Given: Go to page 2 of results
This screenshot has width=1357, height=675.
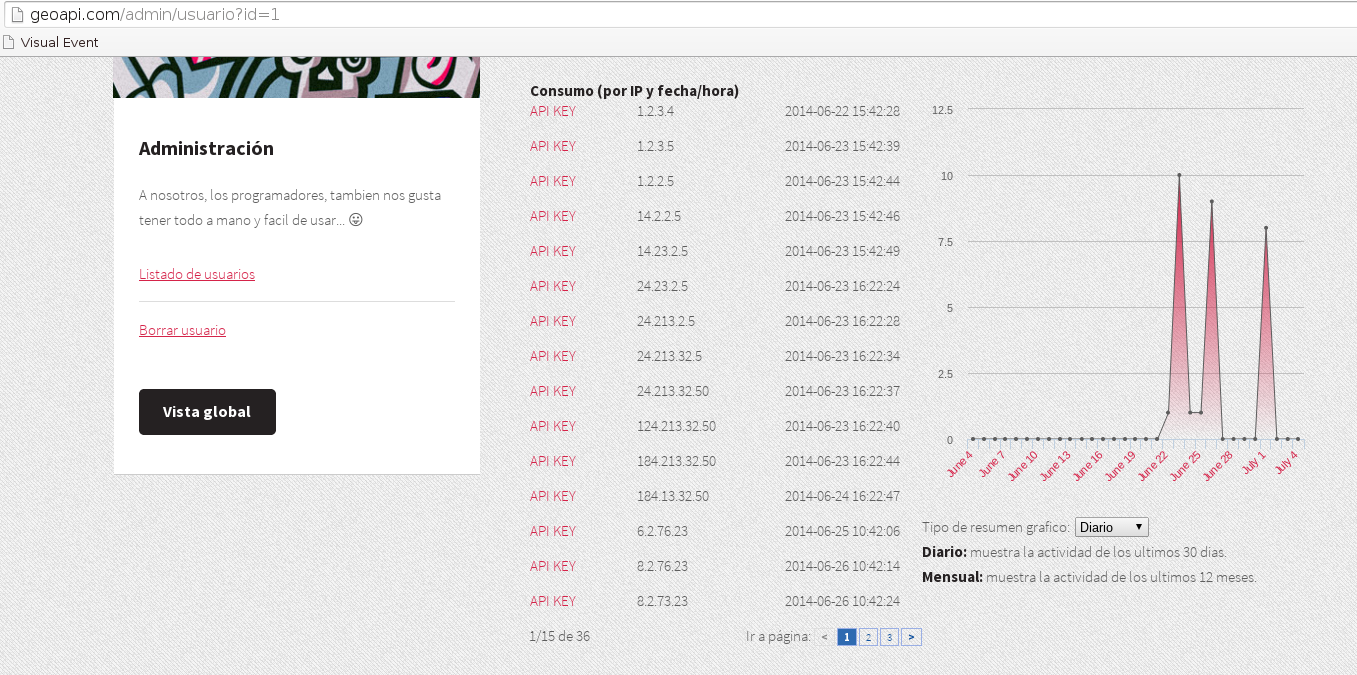Looking at the screenshot, I should click(868, 637).
